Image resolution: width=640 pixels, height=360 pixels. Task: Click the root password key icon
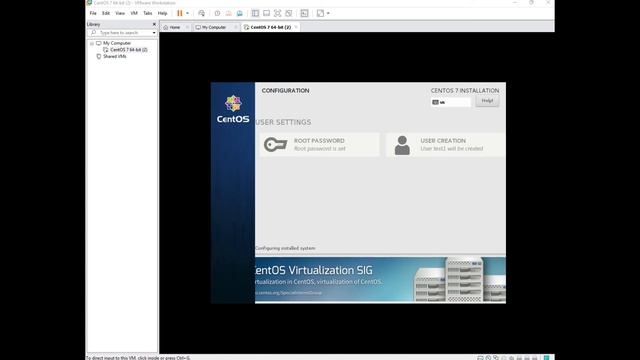point(276,144)
